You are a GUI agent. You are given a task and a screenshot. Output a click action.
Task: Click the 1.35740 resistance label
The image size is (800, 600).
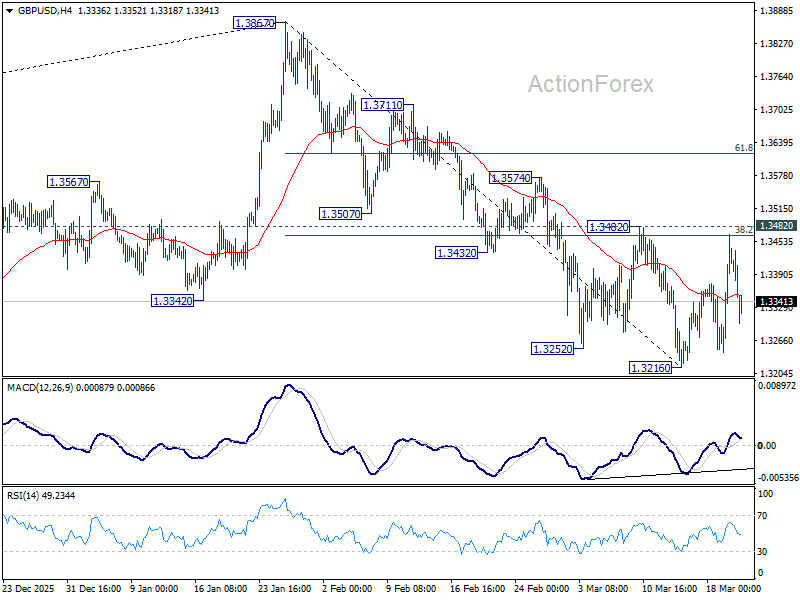(x=509, y=176)
